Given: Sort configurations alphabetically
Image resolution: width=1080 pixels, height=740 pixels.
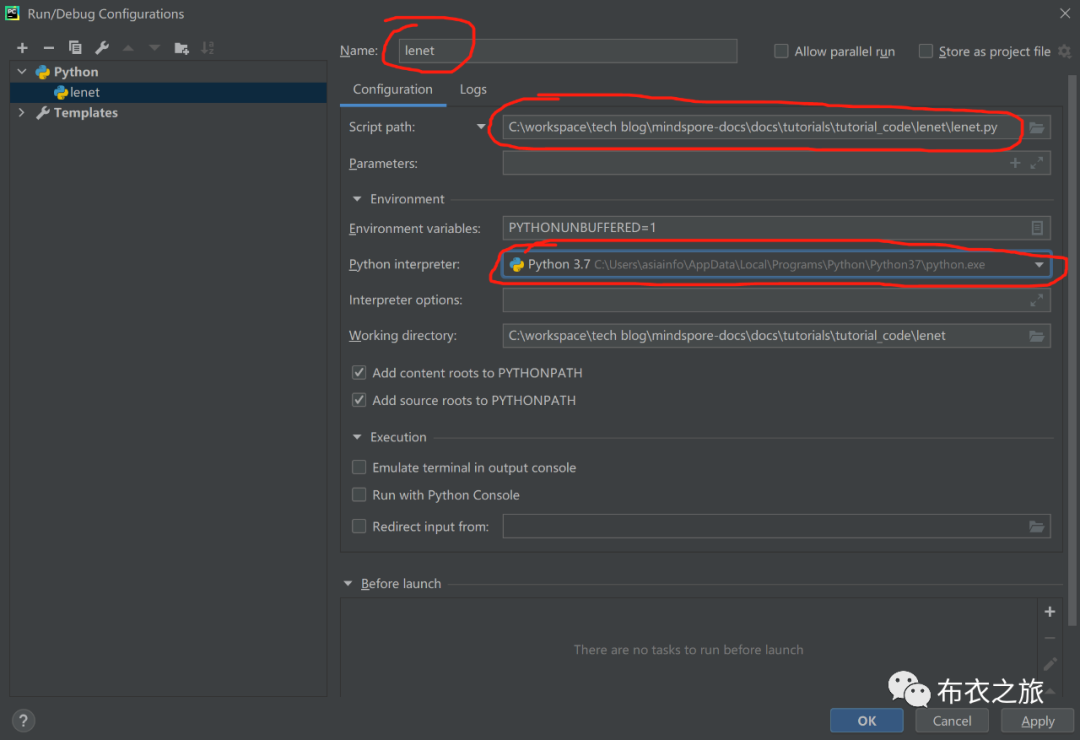Looking at the screenshot, I should point(207,48).
